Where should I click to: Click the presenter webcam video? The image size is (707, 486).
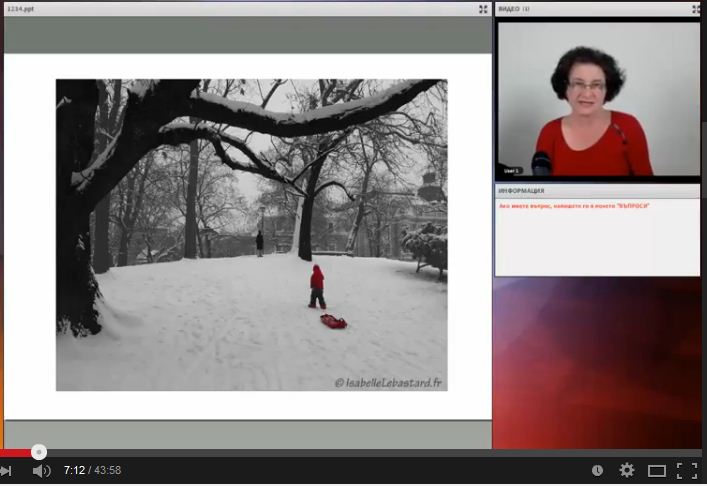tap(598, 99)
